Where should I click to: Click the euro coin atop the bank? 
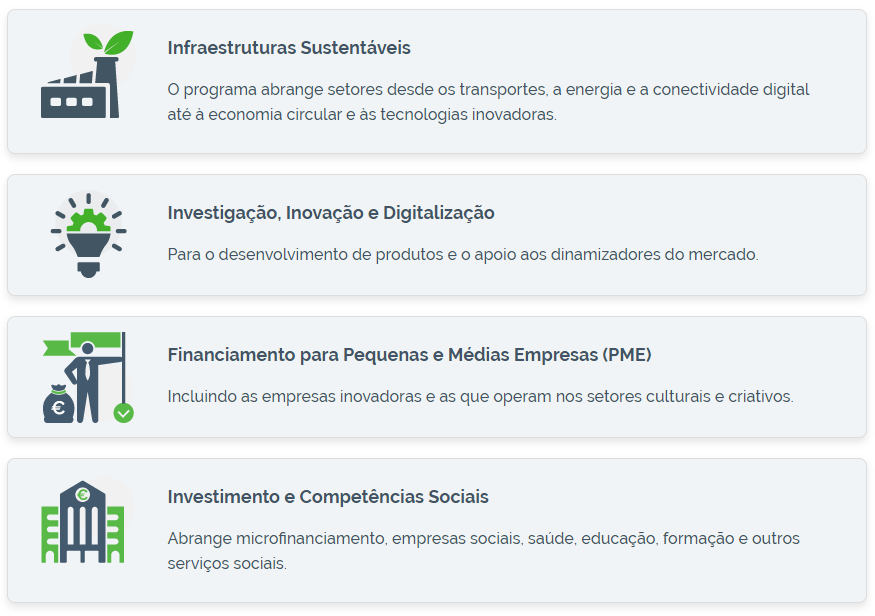click(x=83, y=493)
